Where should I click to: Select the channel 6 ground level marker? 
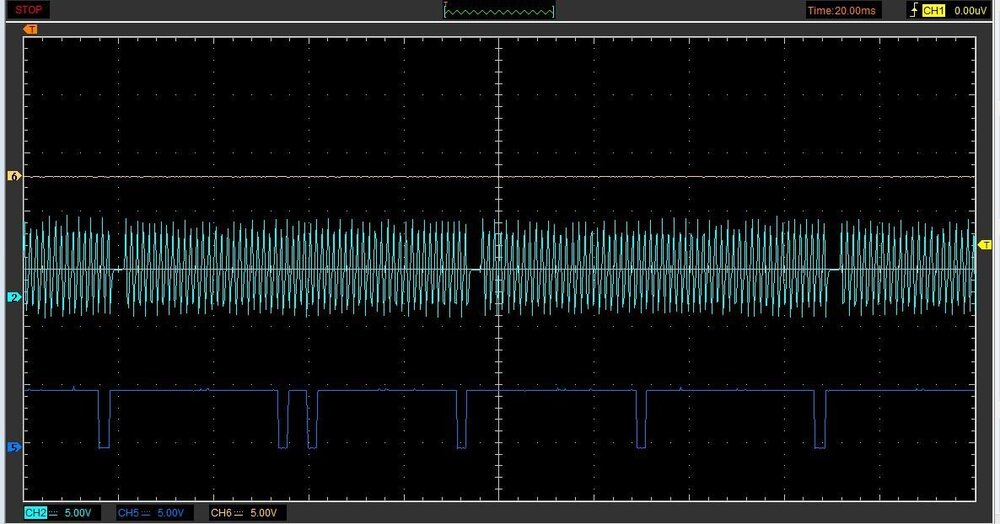[x=14, y=176]
